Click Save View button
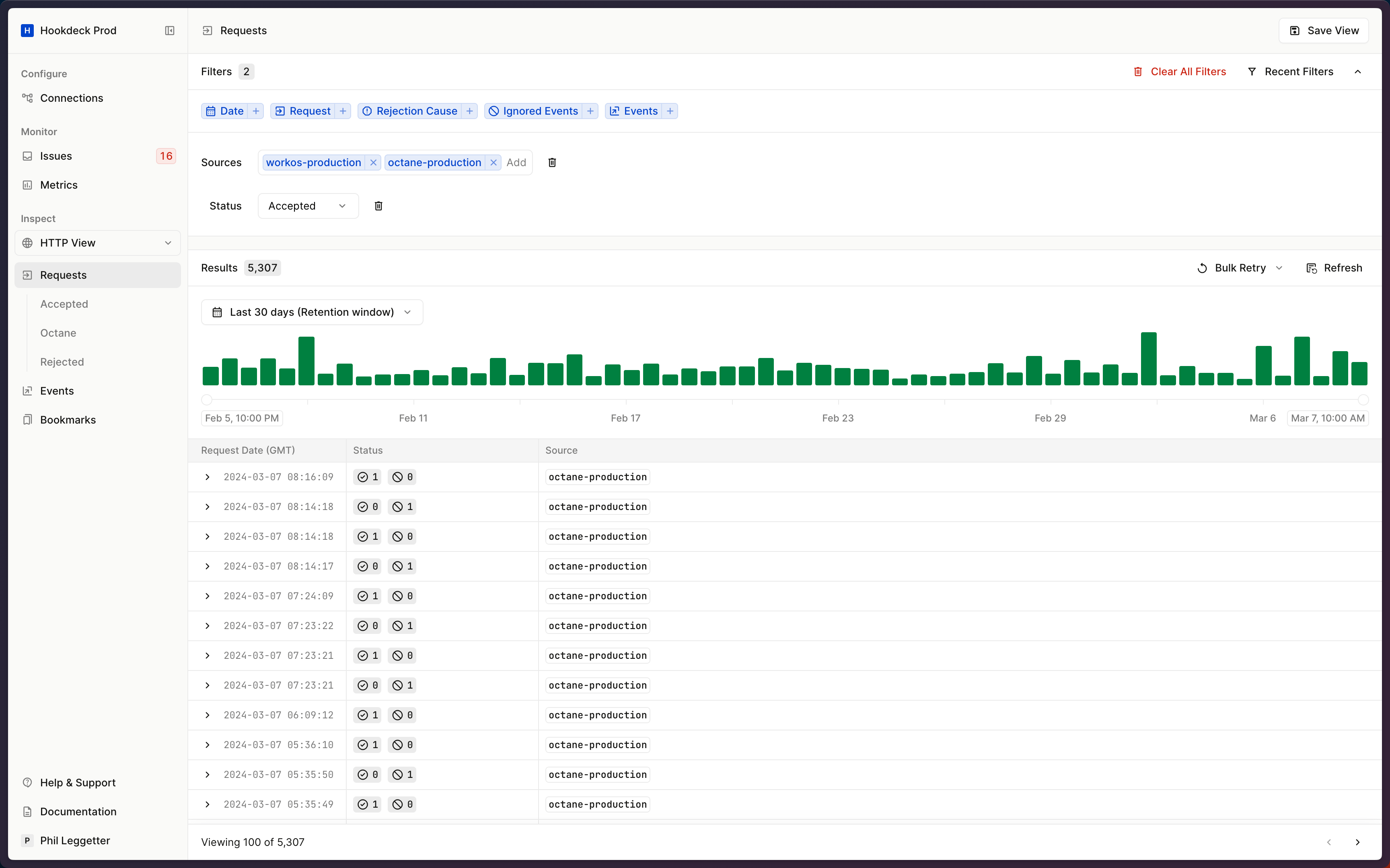Screen dimensions: 1390x868 point(1323,31)
